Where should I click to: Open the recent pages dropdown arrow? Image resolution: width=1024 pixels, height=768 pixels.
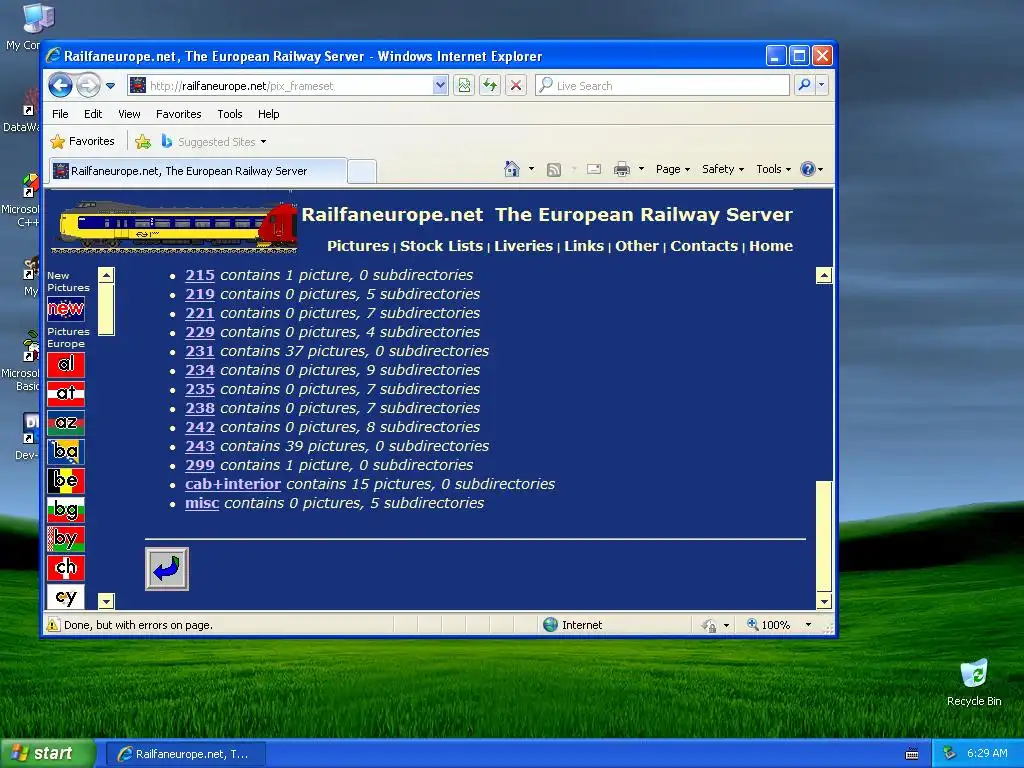click(x=110, y=86)
